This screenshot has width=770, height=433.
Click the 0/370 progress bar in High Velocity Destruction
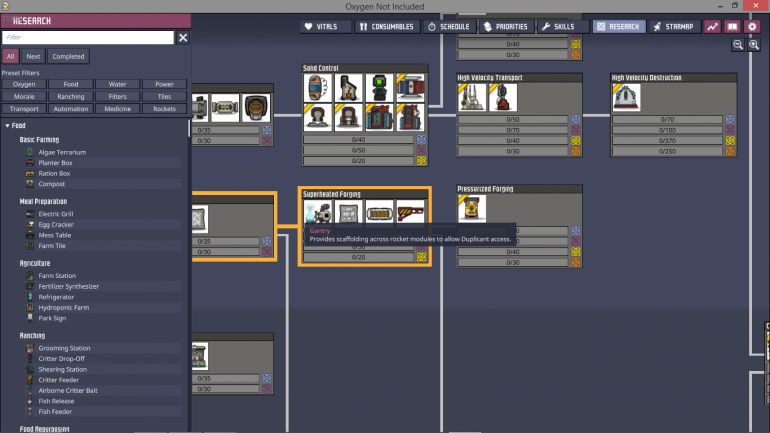[x=667, y=141]
